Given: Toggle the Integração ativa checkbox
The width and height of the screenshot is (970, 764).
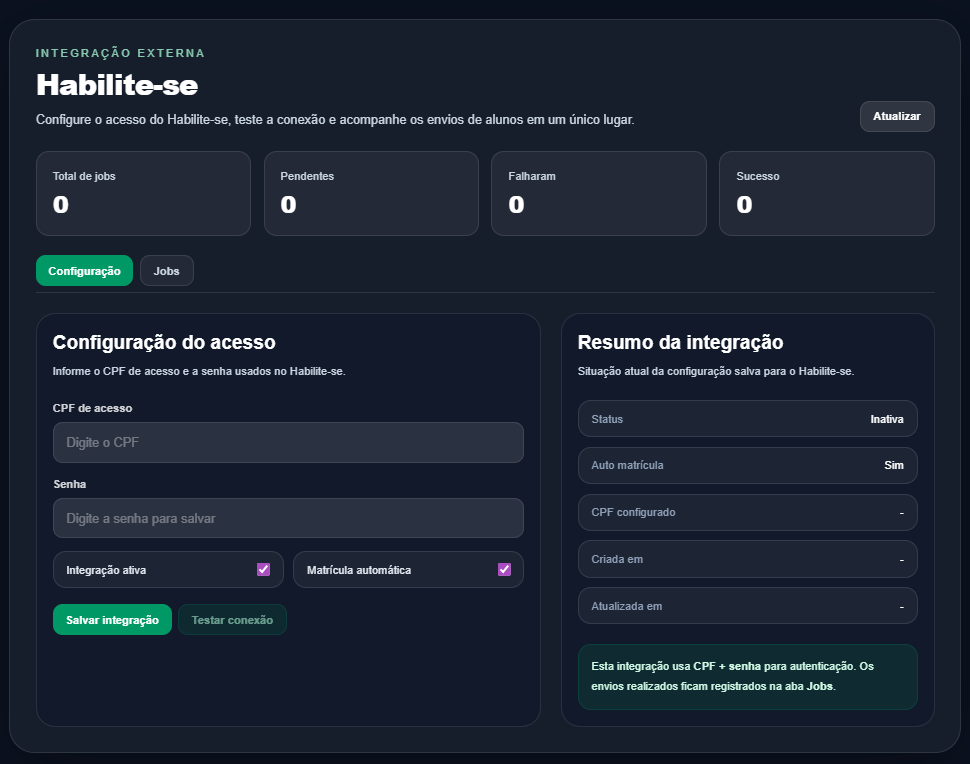Looking at the screenshot, I should 264,569.
